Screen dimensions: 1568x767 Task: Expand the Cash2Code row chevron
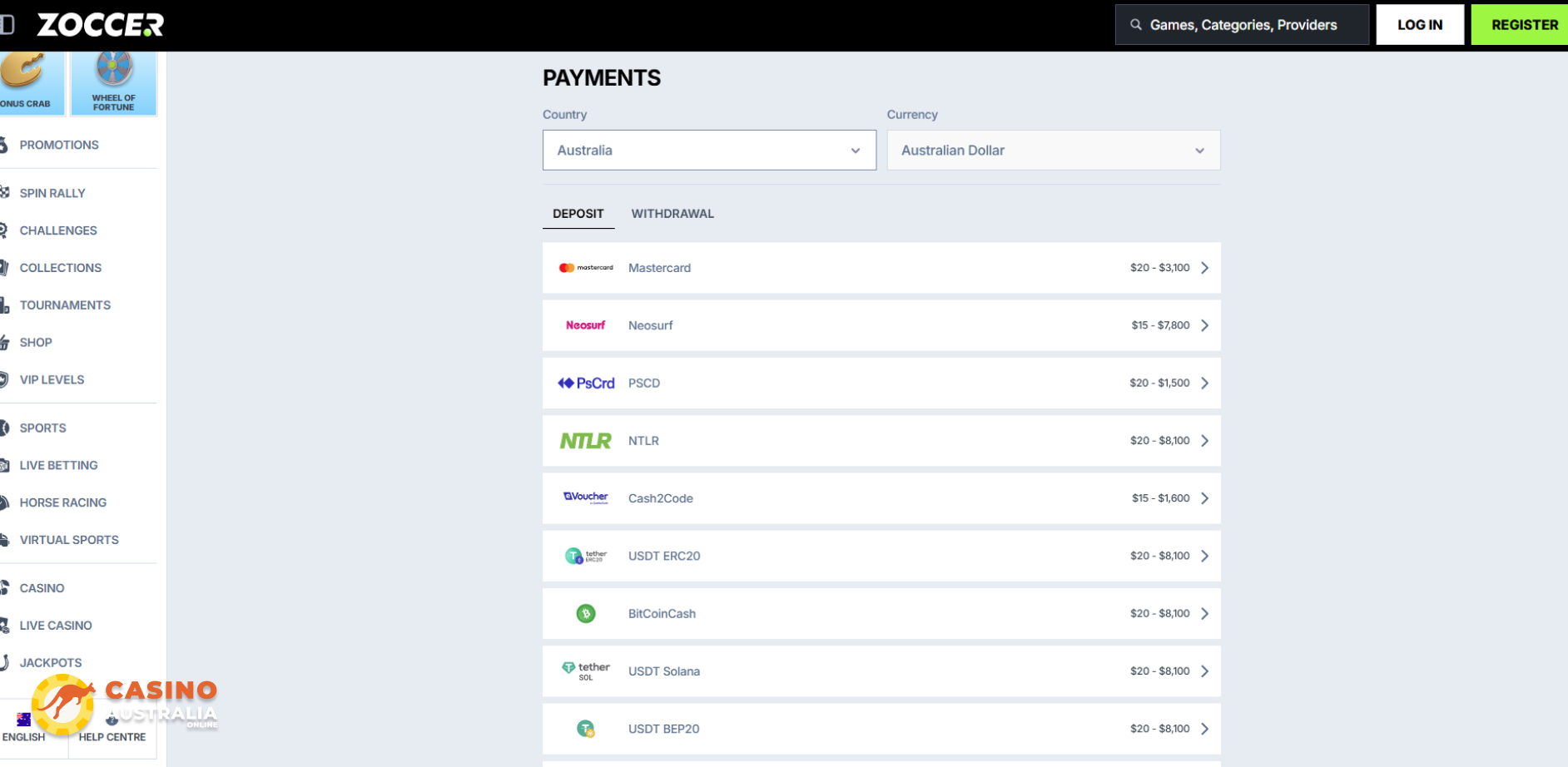(x=1204, y=498)
